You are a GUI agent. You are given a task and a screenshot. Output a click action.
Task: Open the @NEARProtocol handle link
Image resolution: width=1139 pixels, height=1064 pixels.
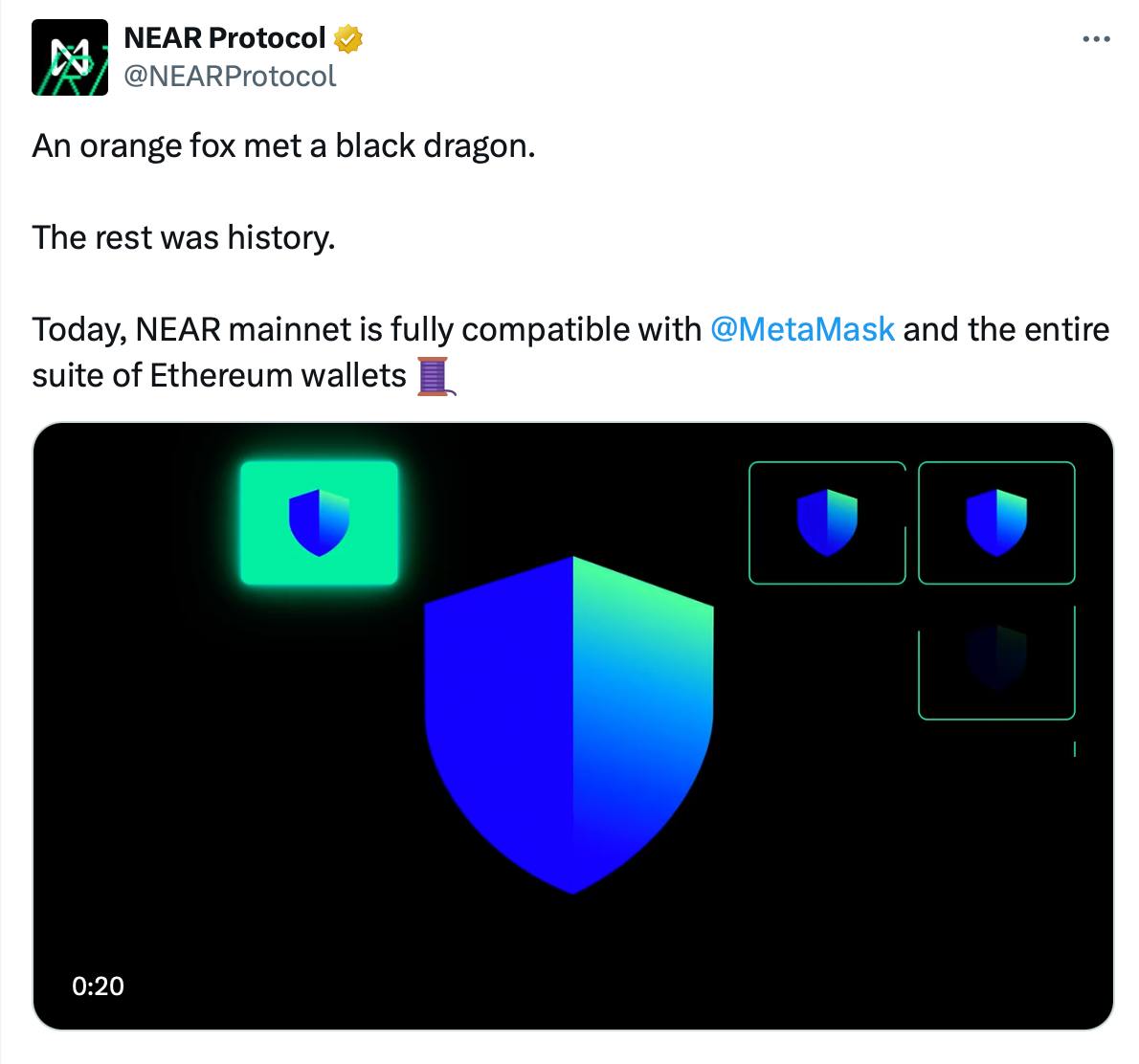click(231, 77)
